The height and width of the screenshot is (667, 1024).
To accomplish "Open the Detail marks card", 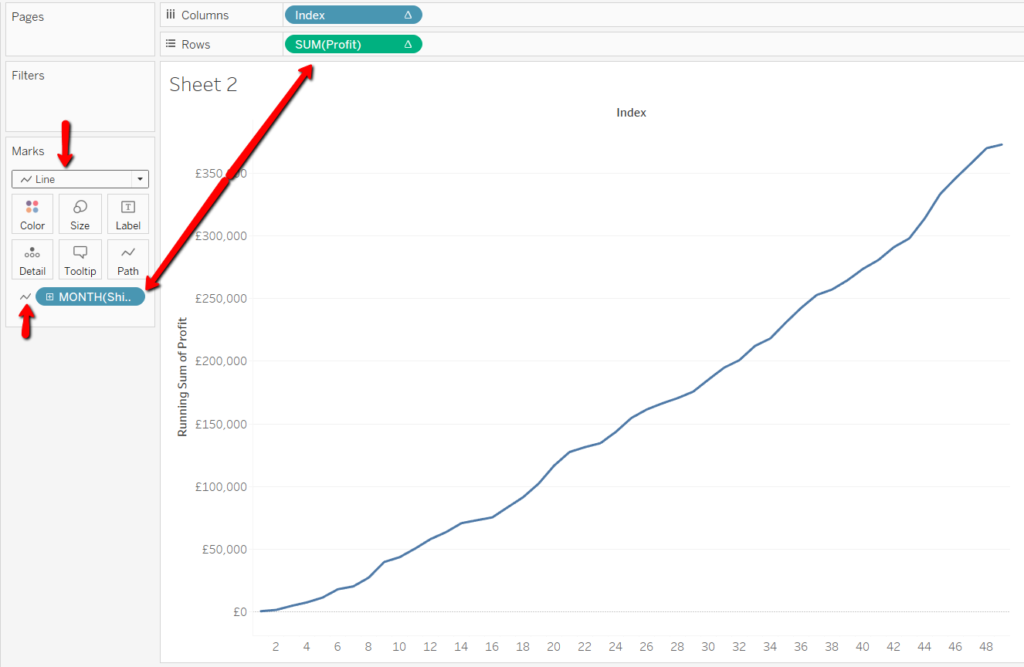I will click(x=32, y=259).
